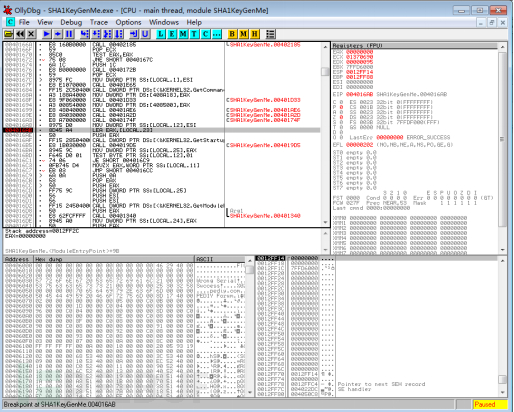Click the dump pane scrollbar up arrow
The height and width of the screenshot is (412, 514).
(250, 260)
